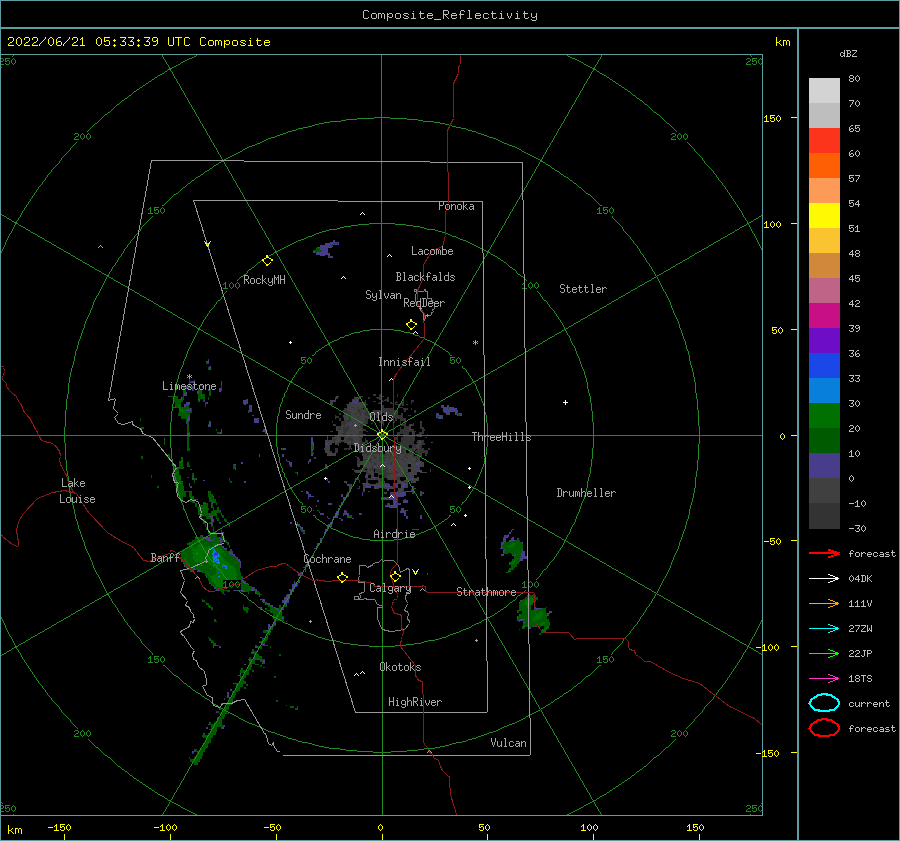900x841 pixels.
Task: Click the Cochrane city label
Action: (x=327, y=559)
